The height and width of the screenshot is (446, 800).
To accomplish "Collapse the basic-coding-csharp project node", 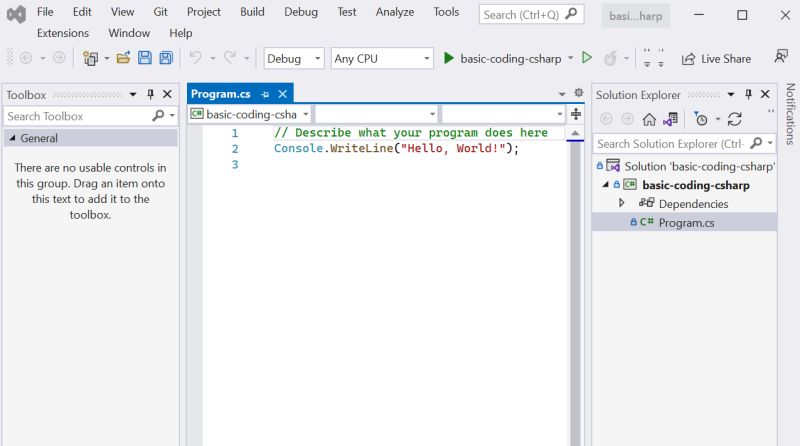I will pos(606,184).
